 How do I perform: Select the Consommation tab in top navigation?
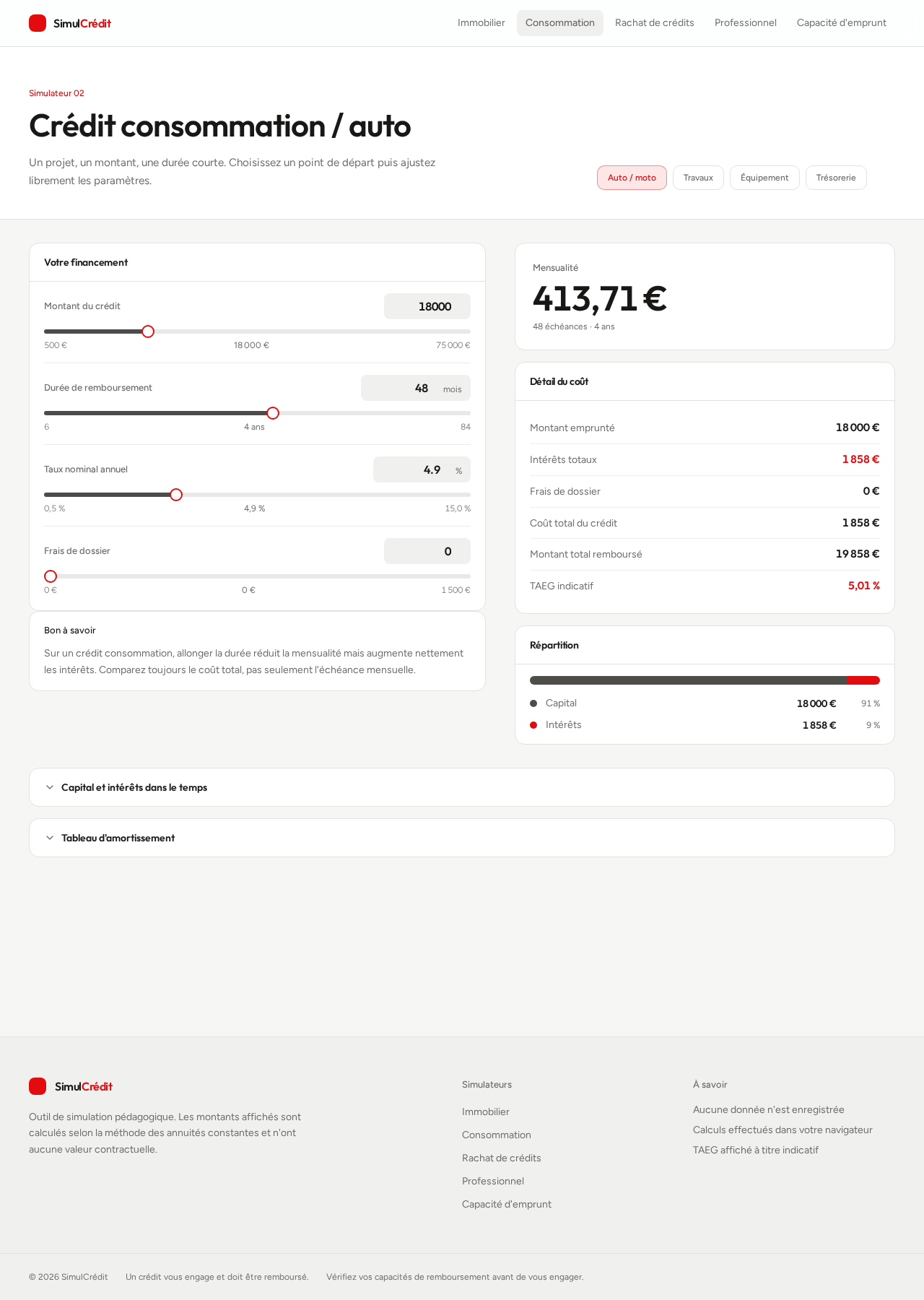click(x=560, y=23)
